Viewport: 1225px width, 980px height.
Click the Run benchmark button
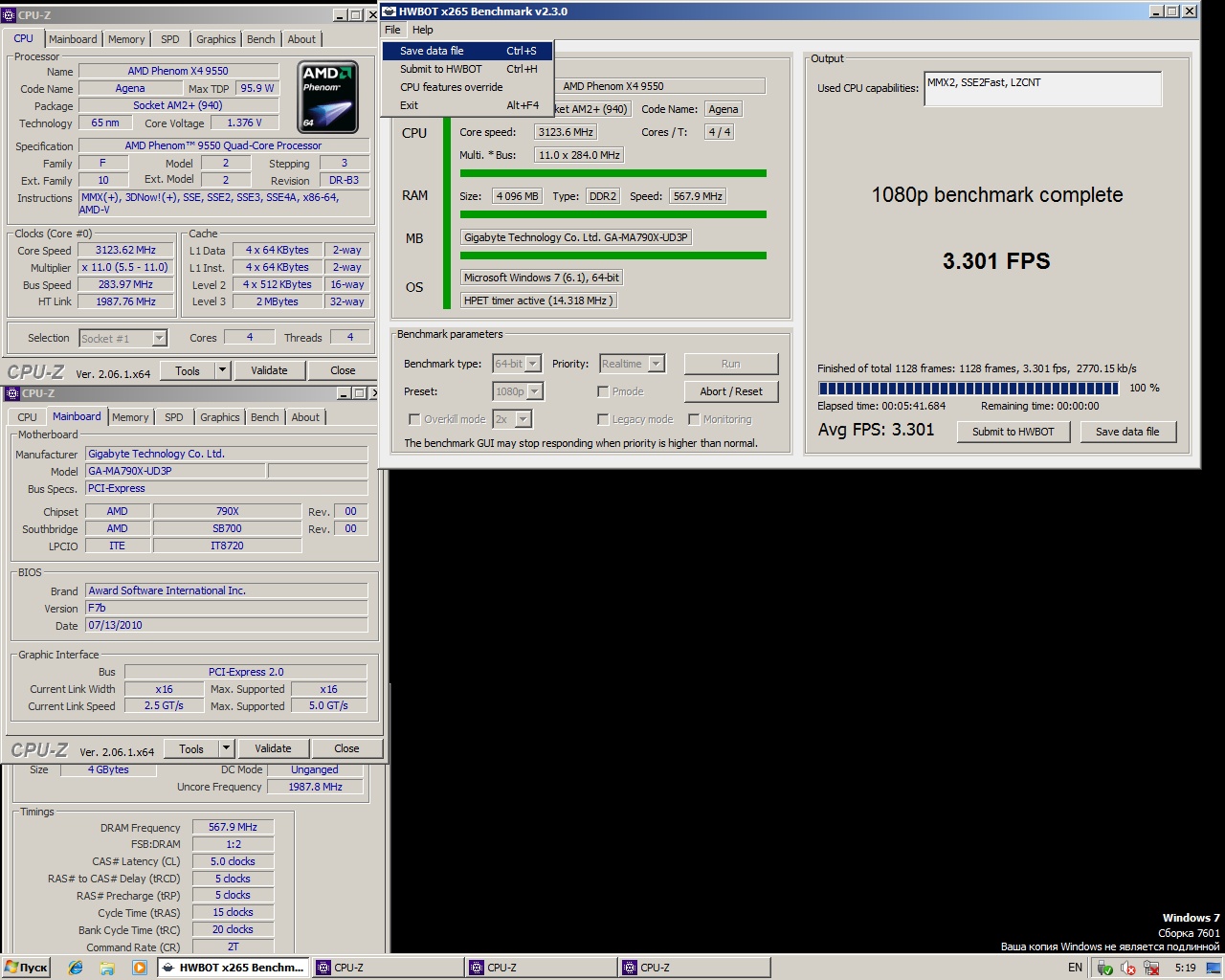point(731,364)
